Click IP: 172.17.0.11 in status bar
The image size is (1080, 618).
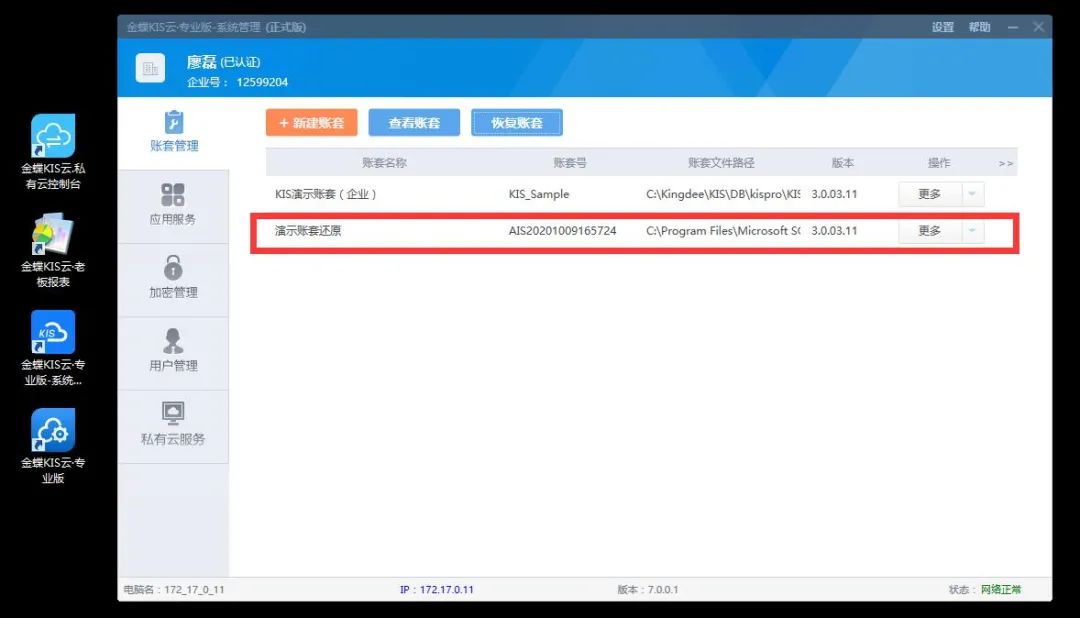click(x=437, y=590)
